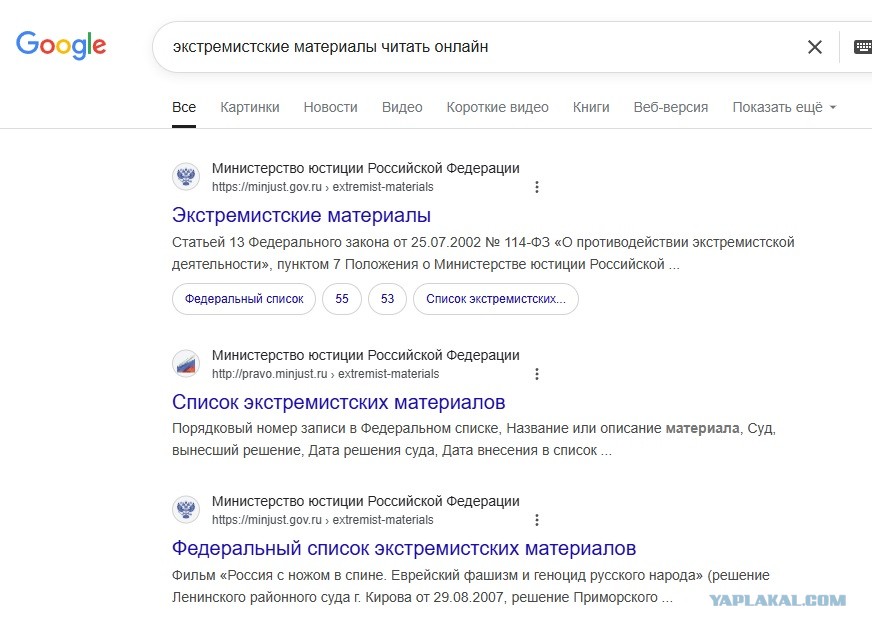The image size is (872, 630).
Task: Click the pravo.minjust.ru URL breadcrumb
Action: tap(325, 374)
